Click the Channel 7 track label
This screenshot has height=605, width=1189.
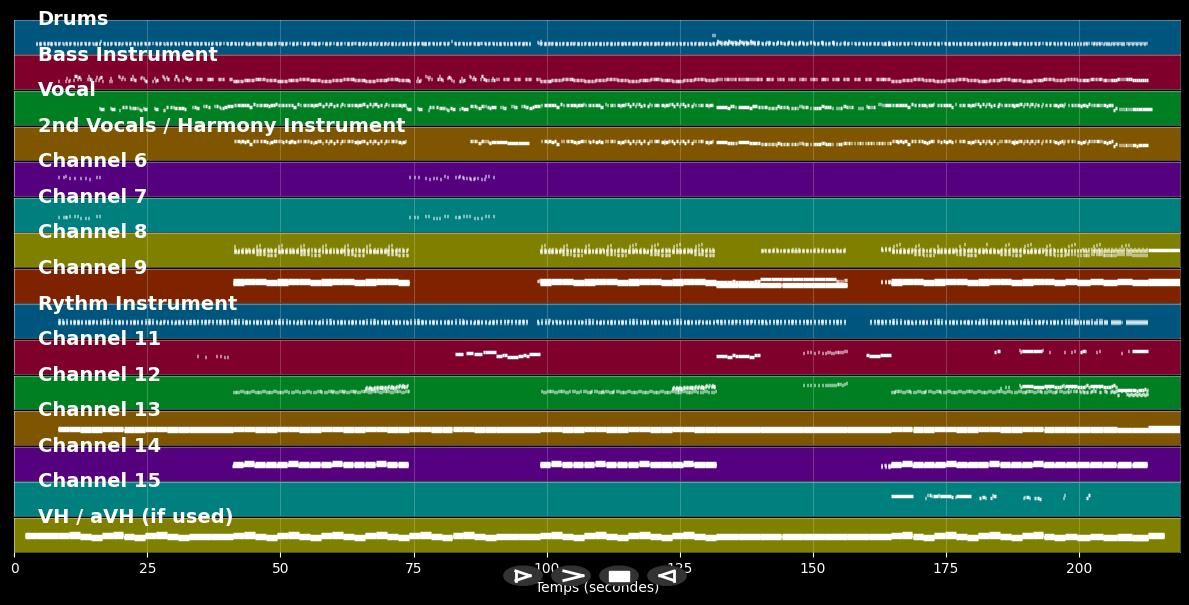[x=92, y=197]
